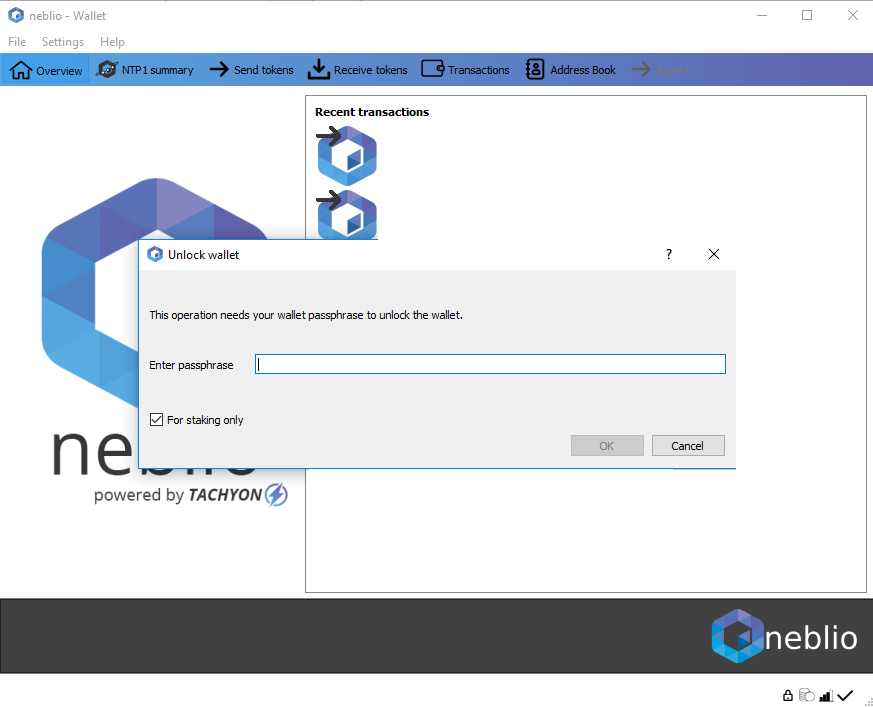873x707 pixels.
Task: Open the Address Book
Action: 571,70
